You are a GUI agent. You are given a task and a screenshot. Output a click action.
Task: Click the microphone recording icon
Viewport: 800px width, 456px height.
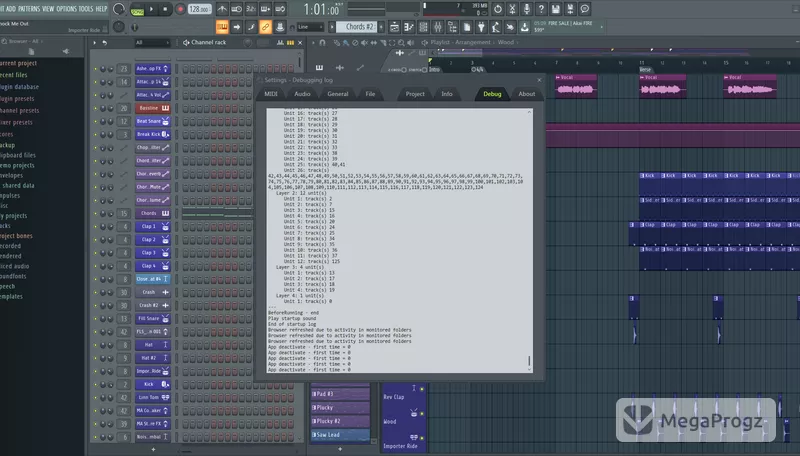527,9
